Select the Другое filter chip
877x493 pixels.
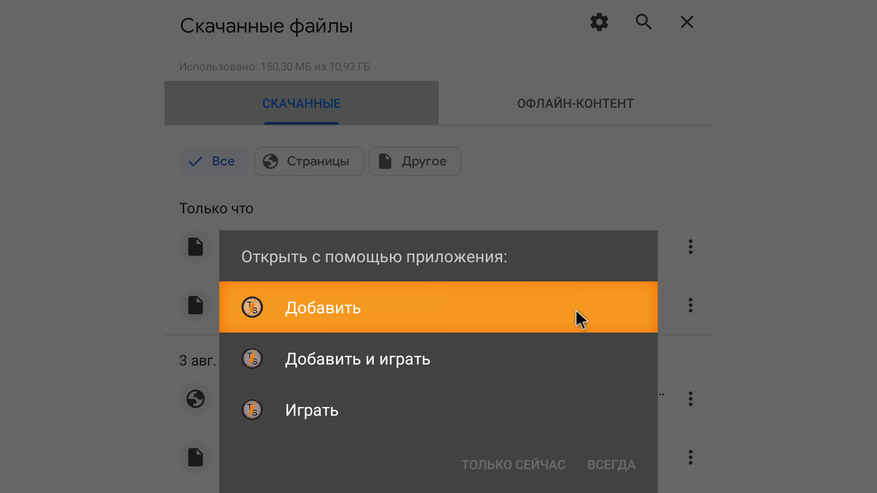[414, 161]
